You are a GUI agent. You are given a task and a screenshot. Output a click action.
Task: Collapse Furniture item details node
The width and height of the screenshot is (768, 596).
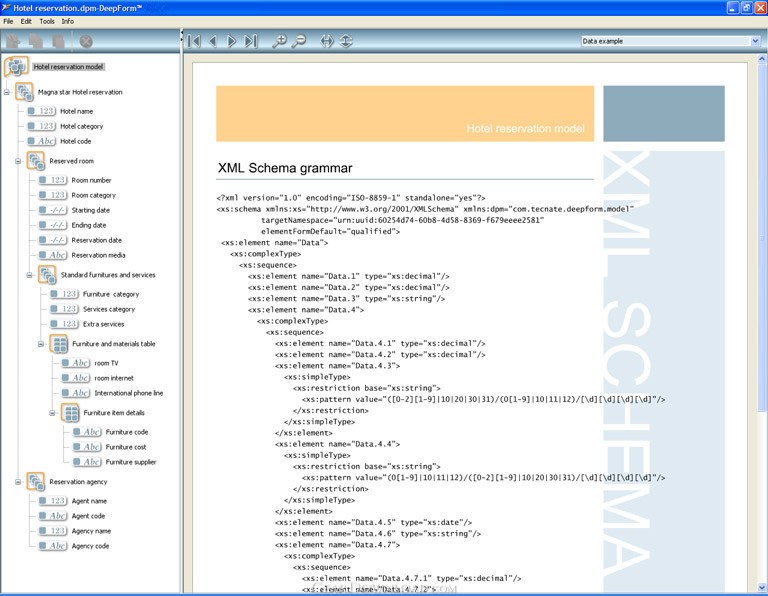click(x=52, y=413)
